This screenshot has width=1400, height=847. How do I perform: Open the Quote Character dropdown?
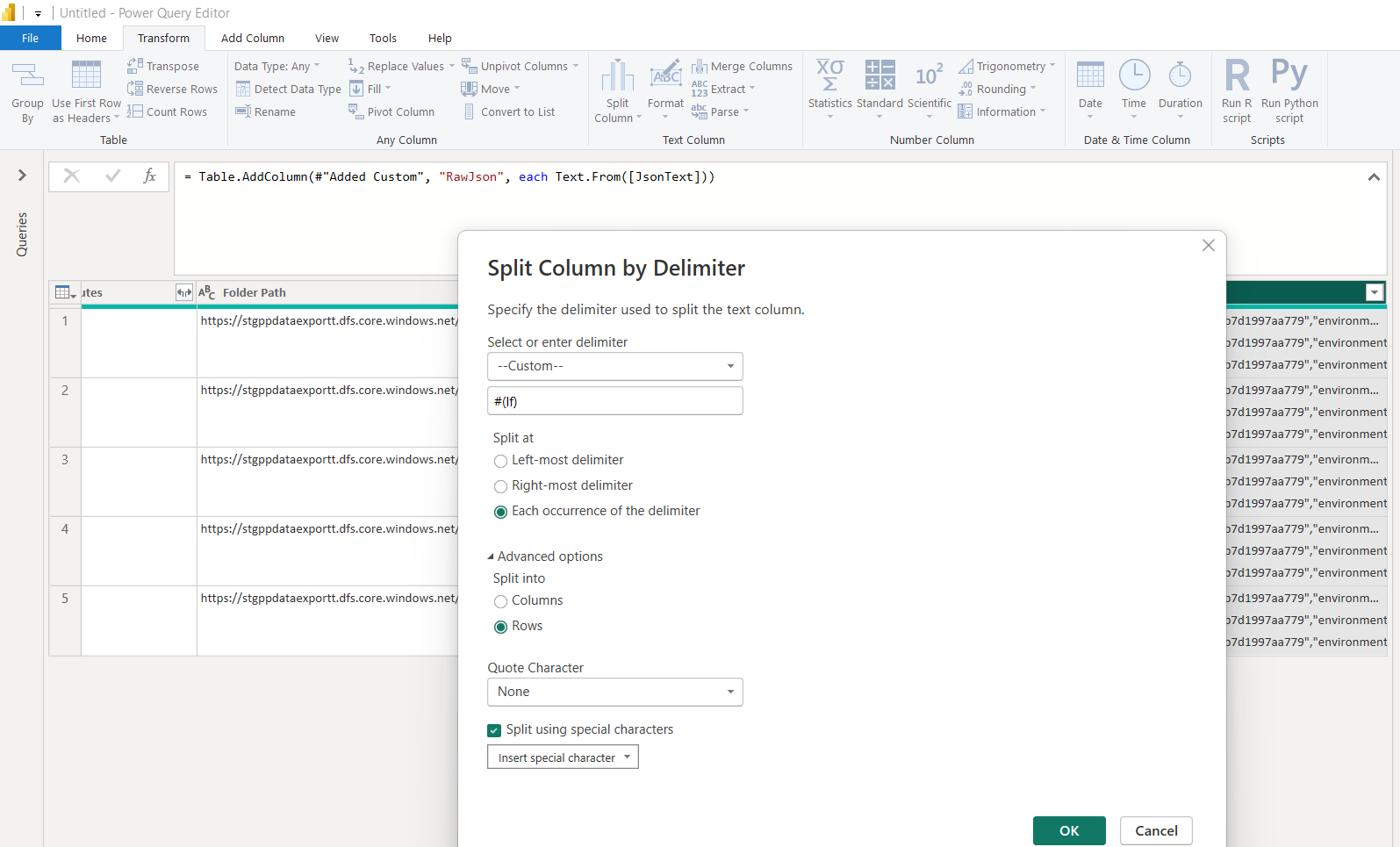pos(614,692)
